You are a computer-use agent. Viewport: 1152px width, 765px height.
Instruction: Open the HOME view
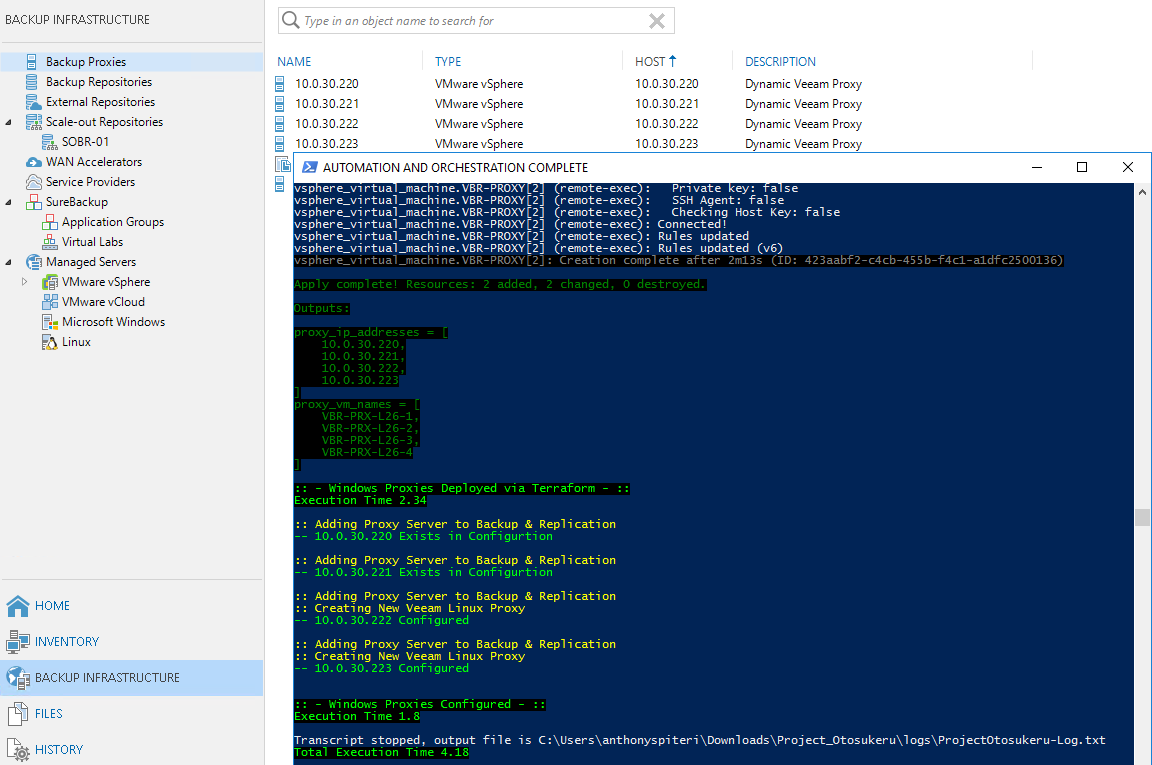[53, 606]
